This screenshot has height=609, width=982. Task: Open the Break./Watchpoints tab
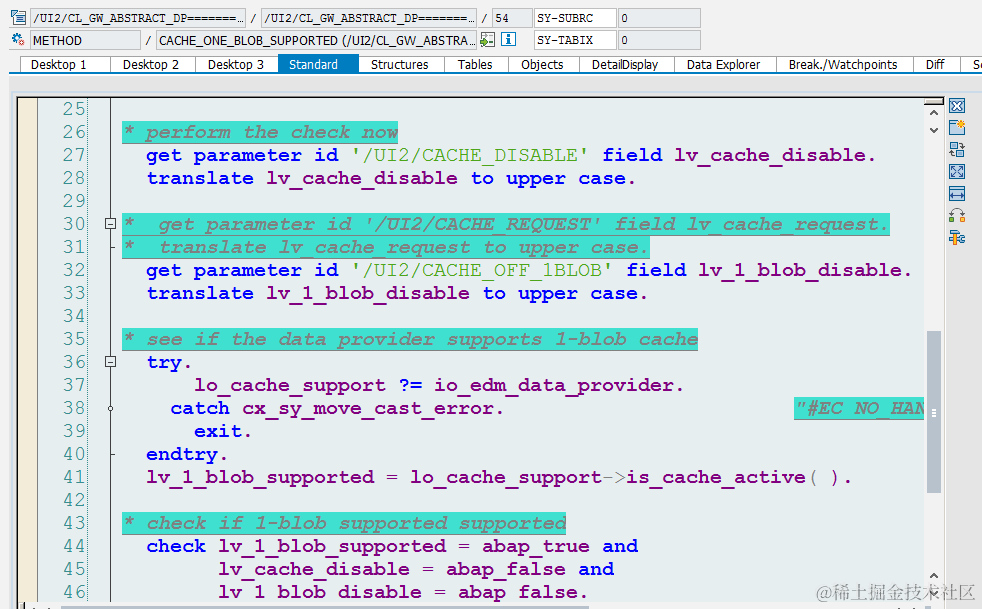844,65
